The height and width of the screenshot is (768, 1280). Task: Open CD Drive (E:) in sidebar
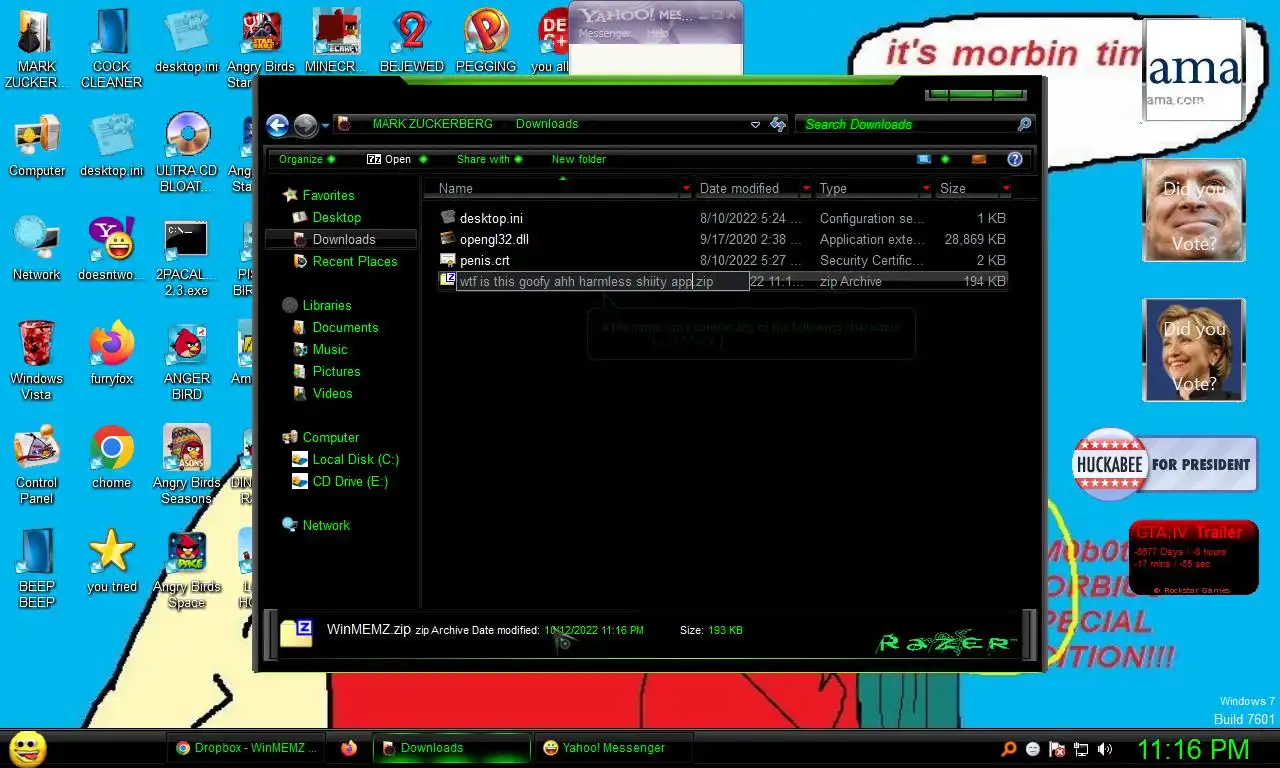(x=350, y=481)
